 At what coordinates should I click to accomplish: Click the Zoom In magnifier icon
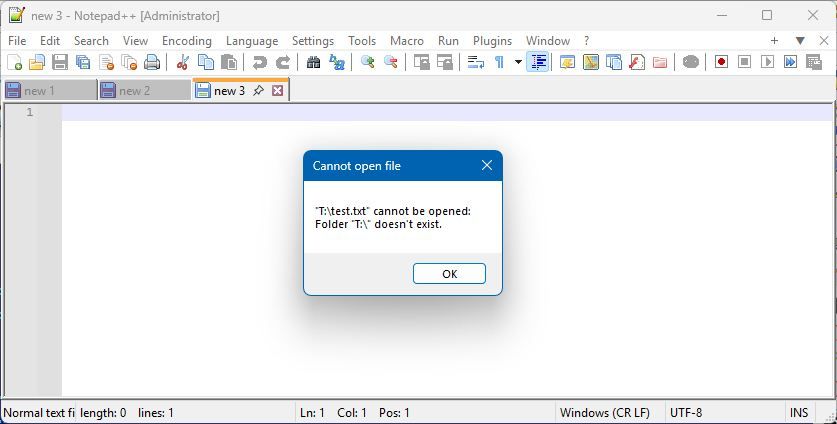point(367,62)
